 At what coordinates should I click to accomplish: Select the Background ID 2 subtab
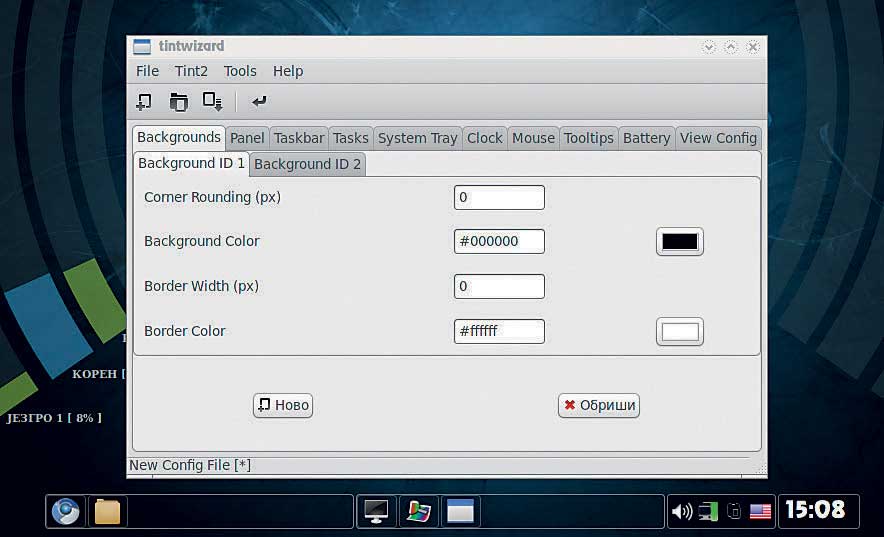coord(307,165)
